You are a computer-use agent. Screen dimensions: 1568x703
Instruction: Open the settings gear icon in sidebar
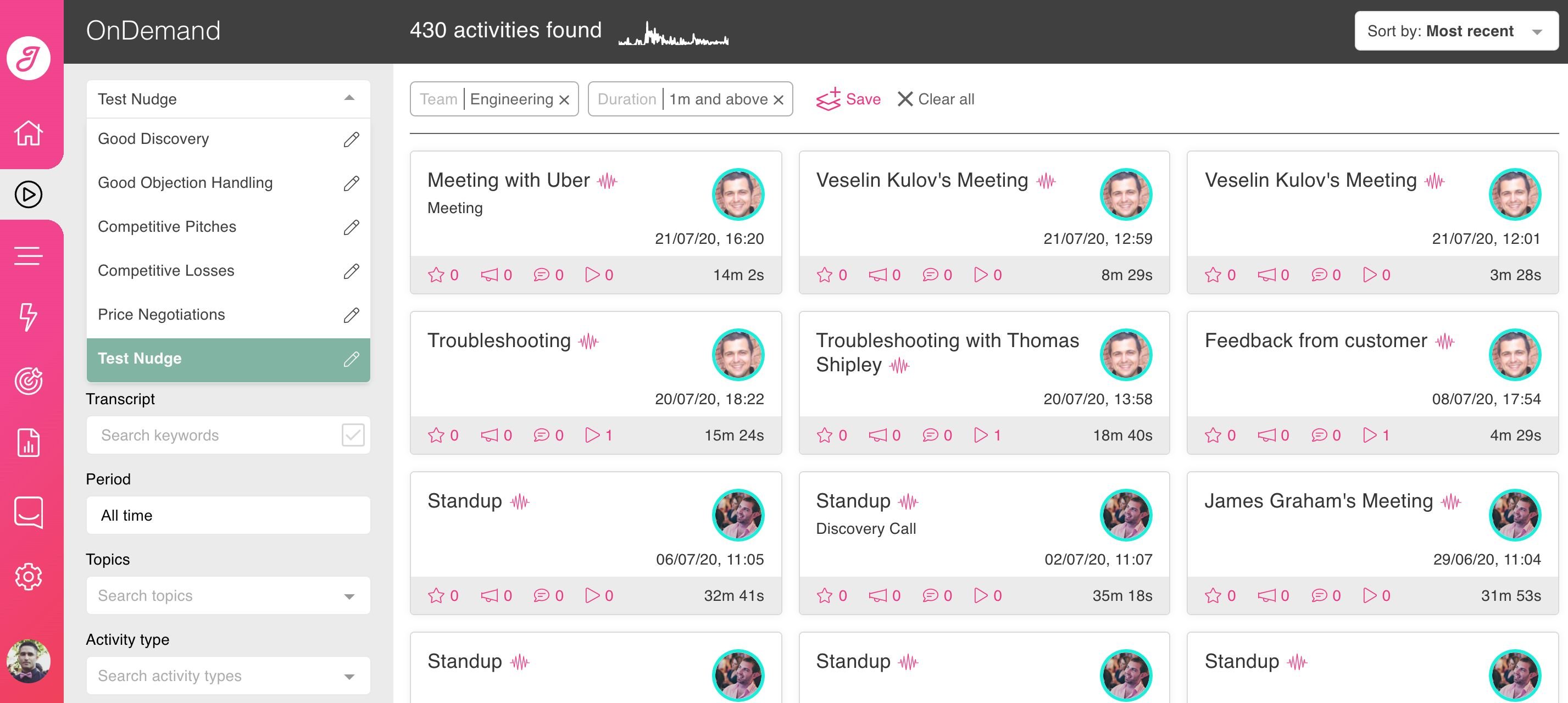coord(28,576)
